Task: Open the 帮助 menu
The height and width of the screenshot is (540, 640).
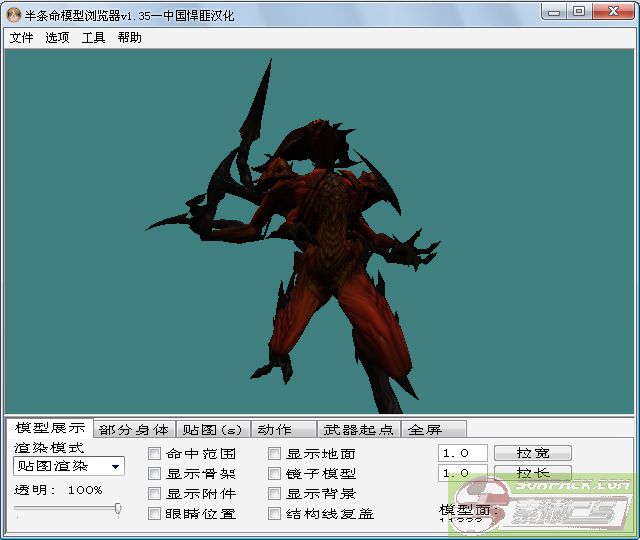Action: coord(129,38)
